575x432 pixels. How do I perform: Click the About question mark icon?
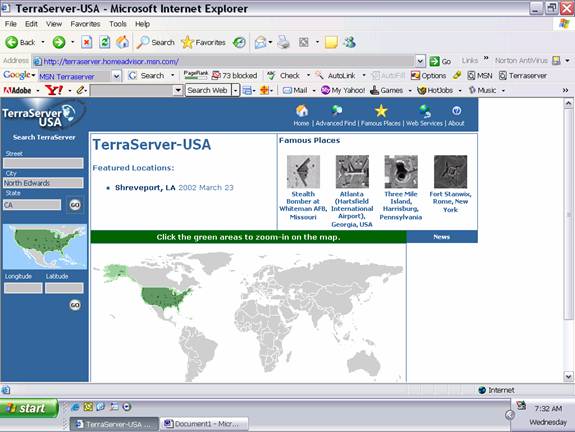tap(456, 110)
